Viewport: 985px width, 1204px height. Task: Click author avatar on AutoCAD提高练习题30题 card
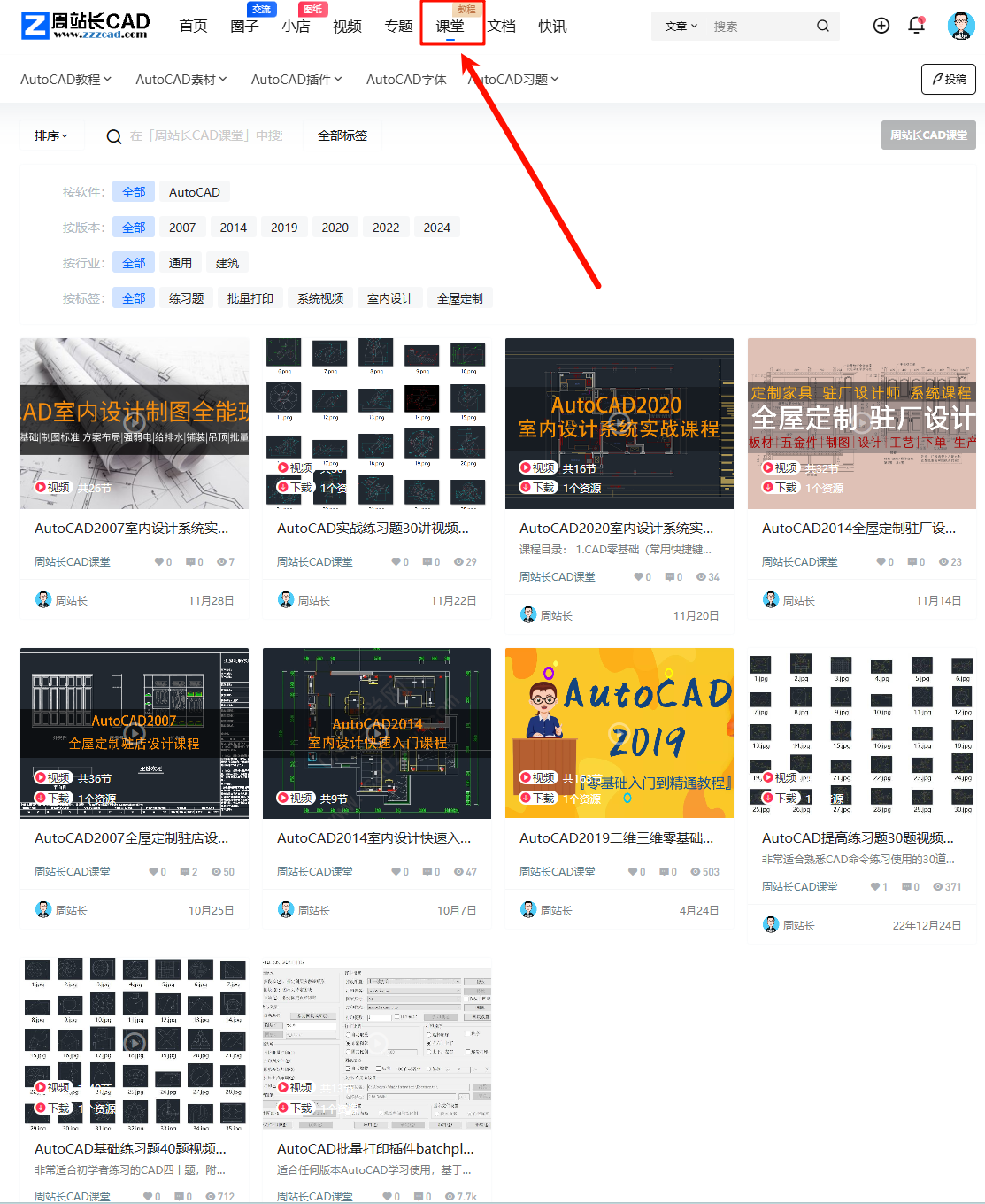pyautogui.click(x=771, y=924)
